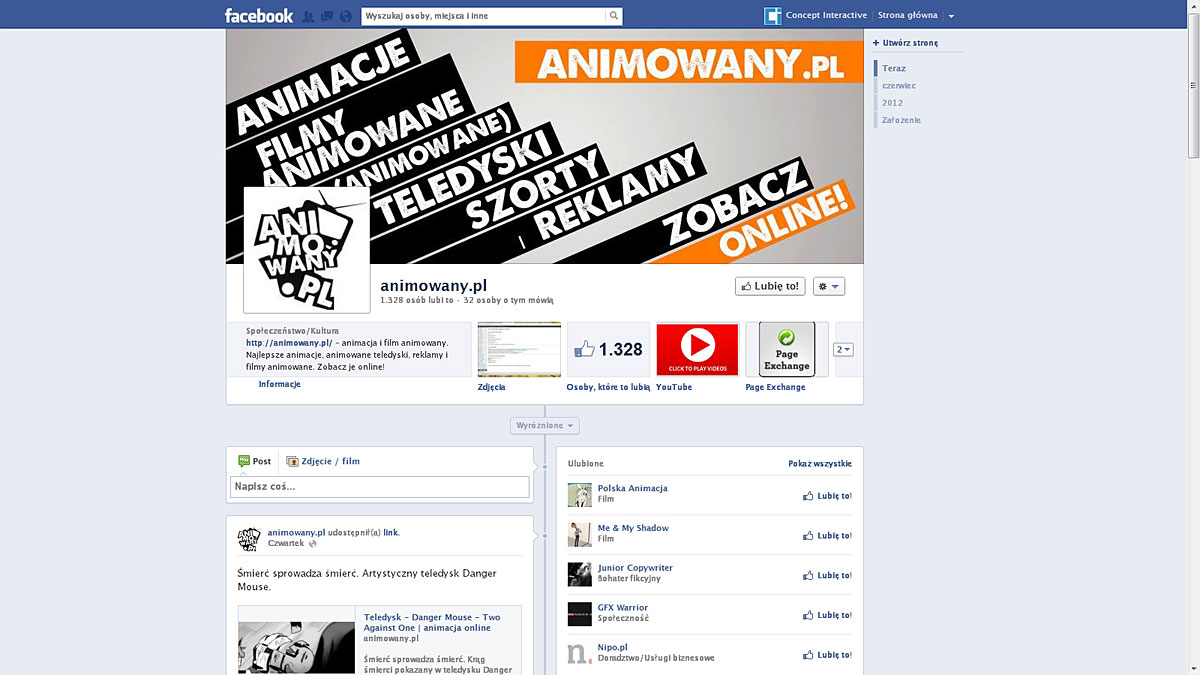Open the gear dropdown next to Lubię to!

pos(828,285)
